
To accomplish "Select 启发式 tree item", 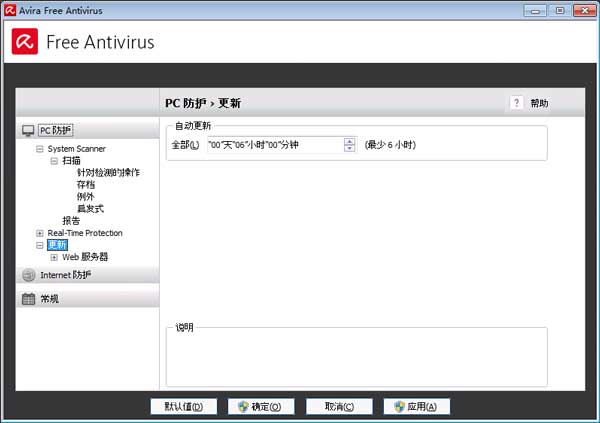I will coord(90,209).
